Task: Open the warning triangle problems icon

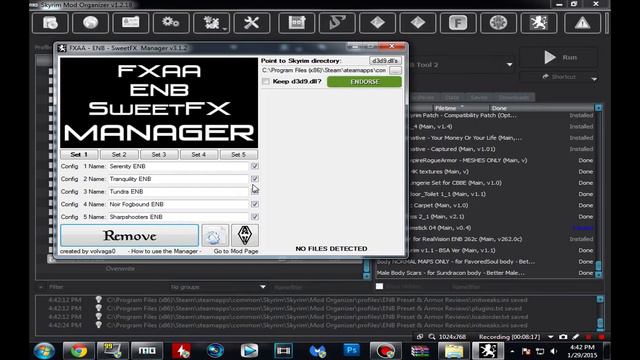Action: [582, 22]
